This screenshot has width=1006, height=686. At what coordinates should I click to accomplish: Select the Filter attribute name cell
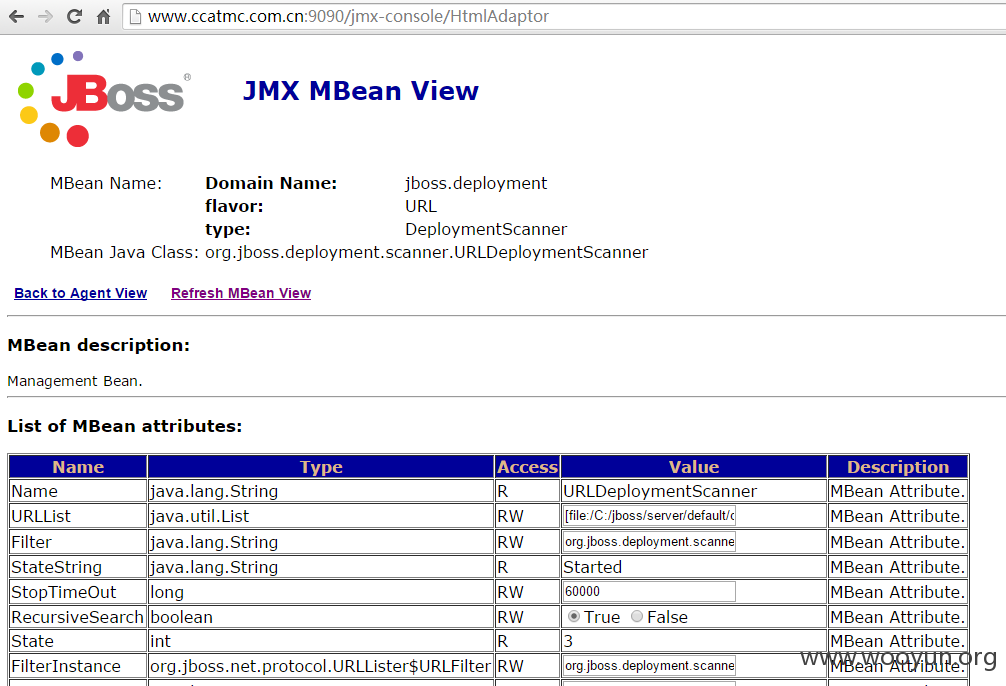pos(78,542)
